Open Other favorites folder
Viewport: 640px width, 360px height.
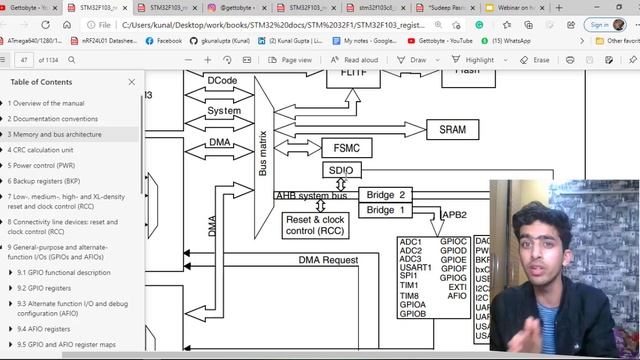(618, 41)
